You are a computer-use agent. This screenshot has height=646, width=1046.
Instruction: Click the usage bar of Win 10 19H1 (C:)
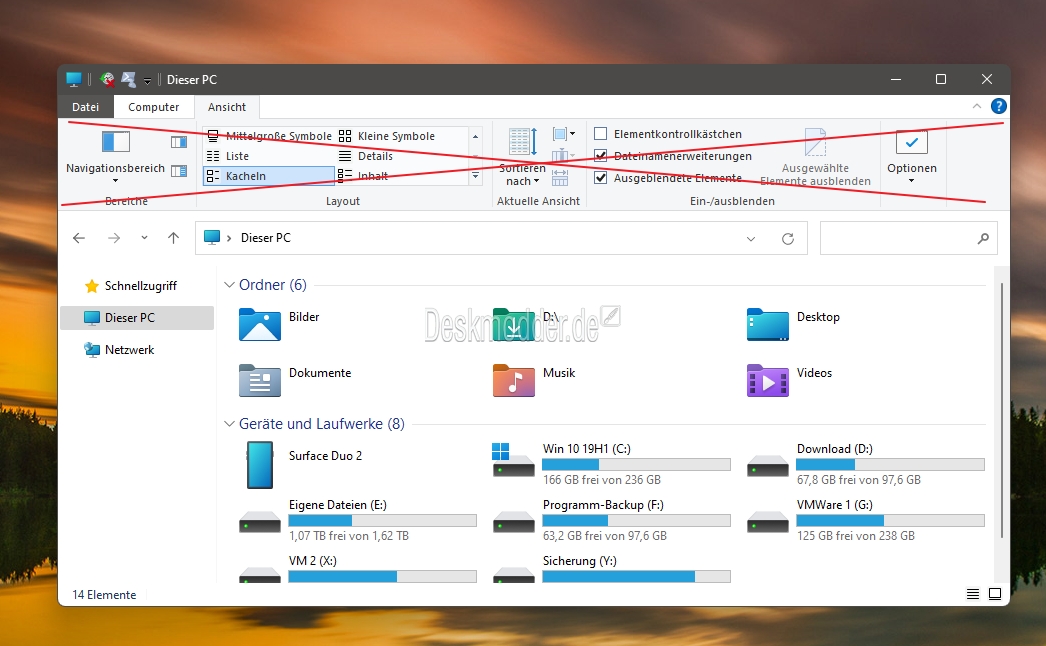(x=637, y=464)
